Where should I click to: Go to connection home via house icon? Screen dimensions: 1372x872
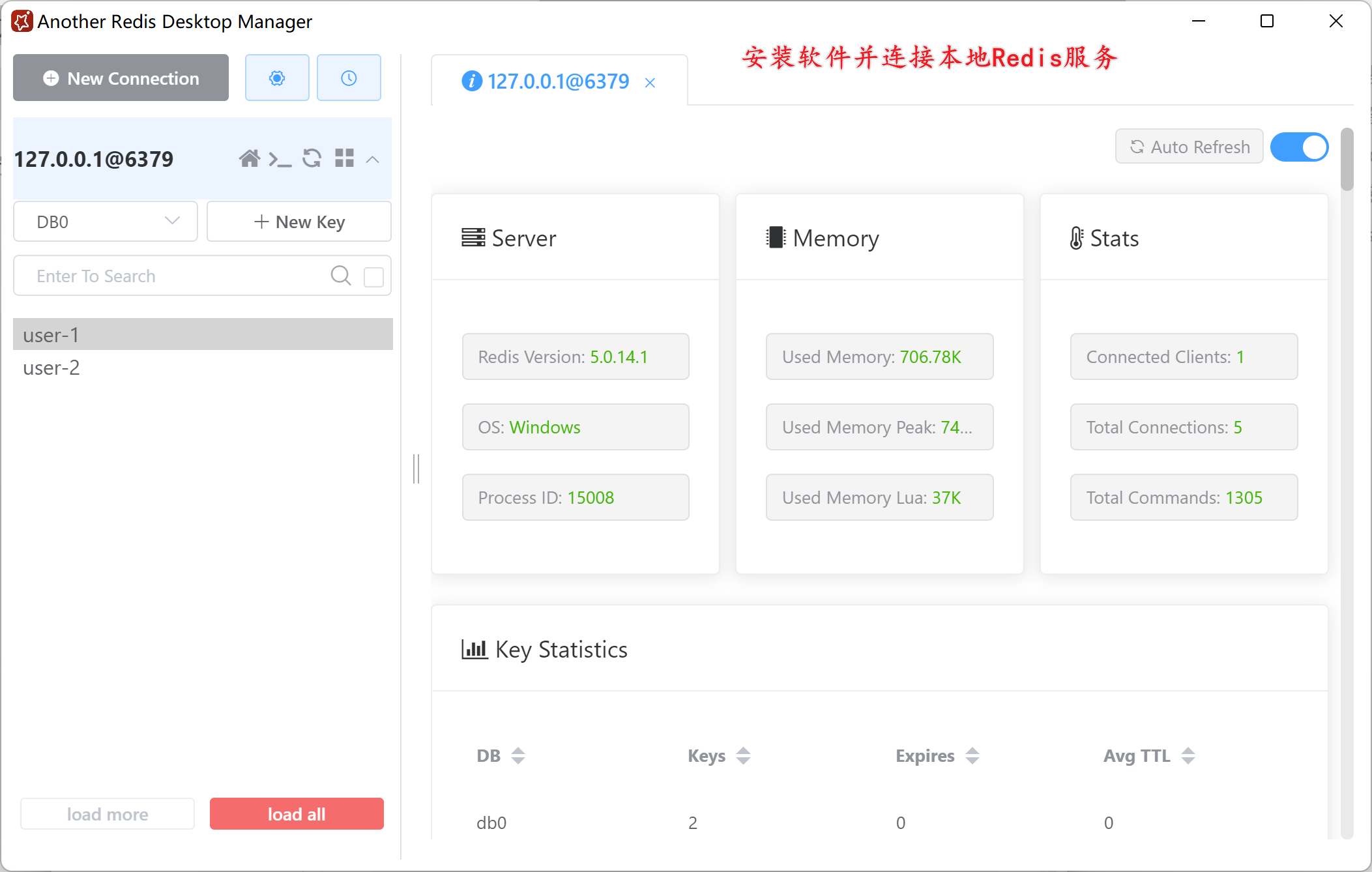[249, 158]
